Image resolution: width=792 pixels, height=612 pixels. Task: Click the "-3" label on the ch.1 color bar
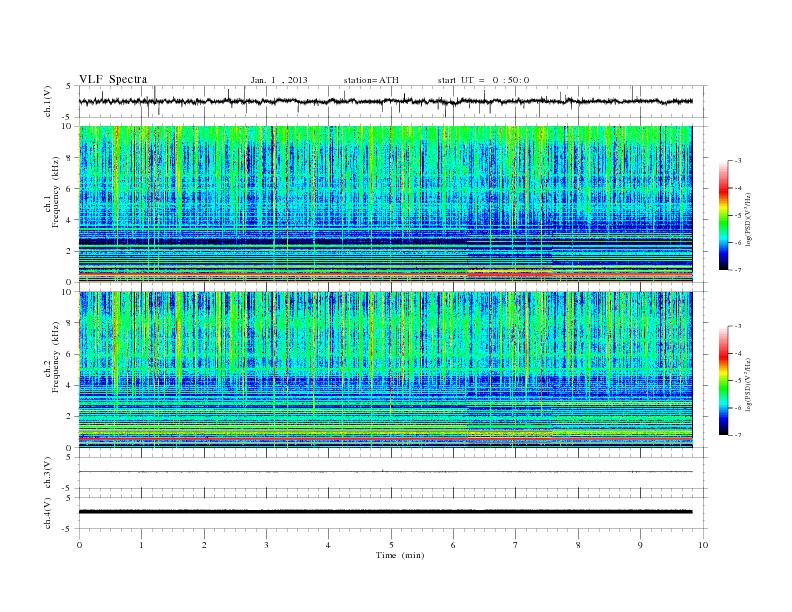tap(738, 161)
